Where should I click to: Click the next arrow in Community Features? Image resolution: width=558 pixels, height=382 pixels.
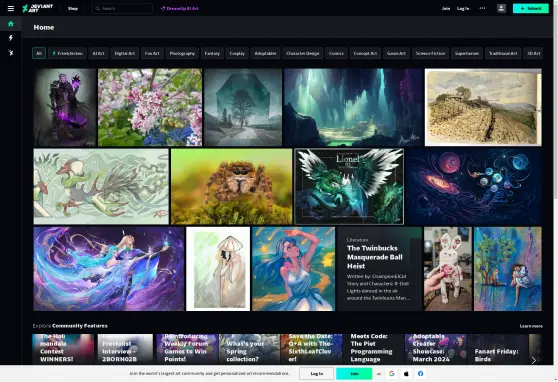[x=533, y=360]
